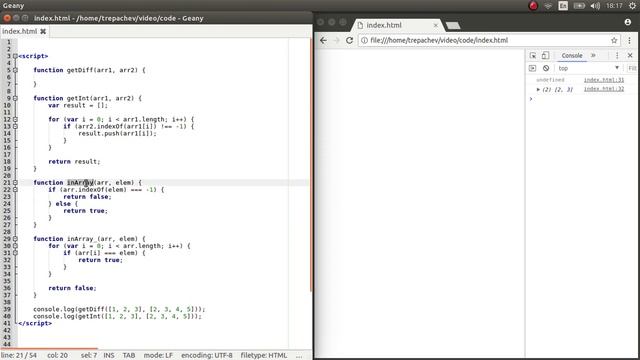The image size is (640, 360).
Task: Collapse inArray_ function fold on line 29
Action: pos(15,239)
